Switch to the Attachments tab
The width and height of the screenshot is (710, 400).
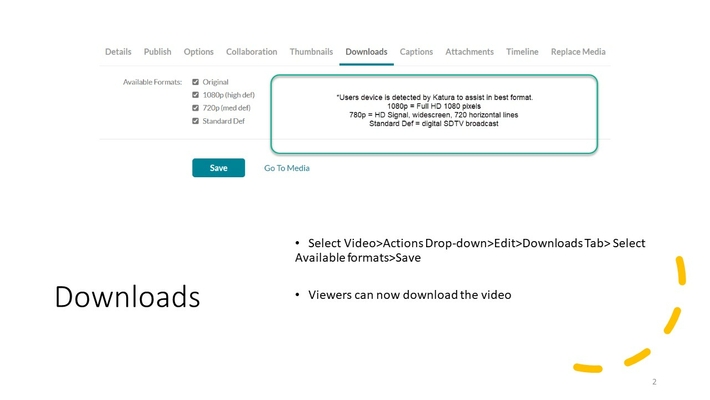469,52
